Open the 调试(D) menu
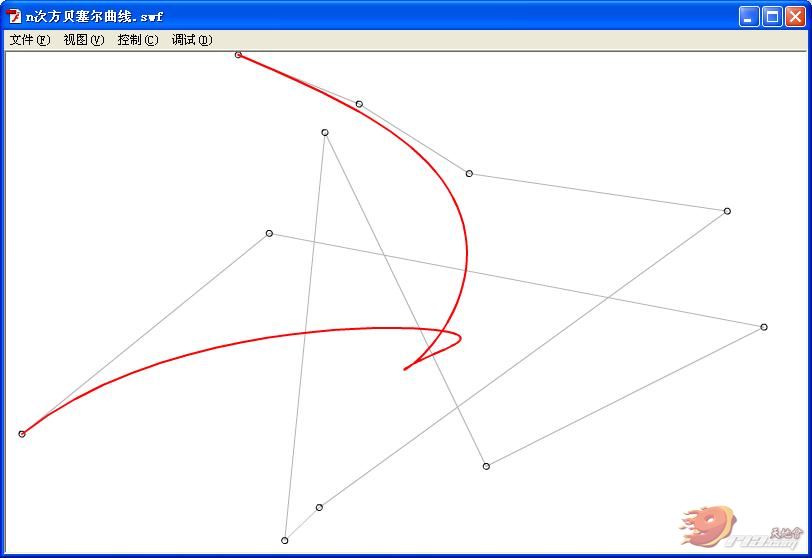Screen dimensions: 812x558 tap(192, 40)
